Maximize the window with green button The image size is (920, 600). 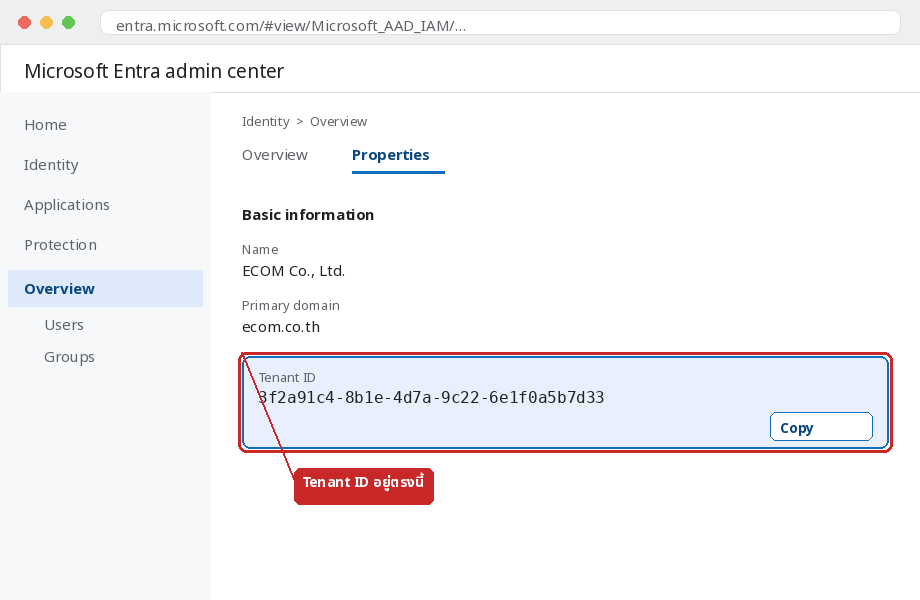[69, 23]
